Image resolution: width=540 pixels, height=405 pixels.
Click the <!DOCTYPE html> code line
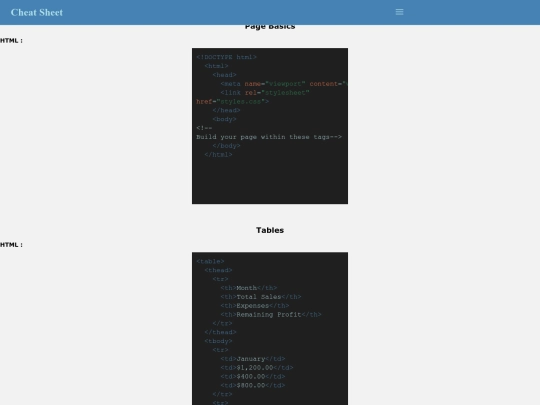(x=226, y=57)
